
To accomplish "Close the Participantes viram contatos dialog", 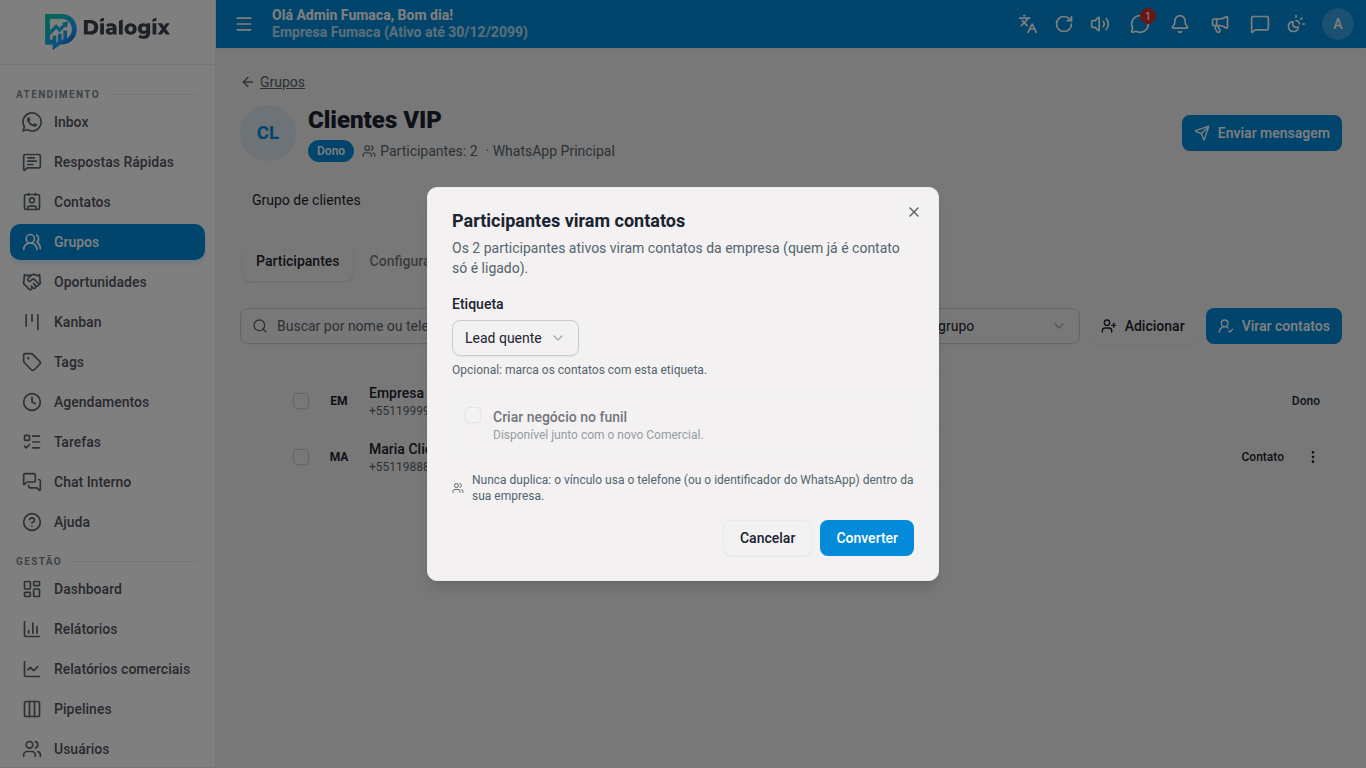I will [x=914, y=212].
